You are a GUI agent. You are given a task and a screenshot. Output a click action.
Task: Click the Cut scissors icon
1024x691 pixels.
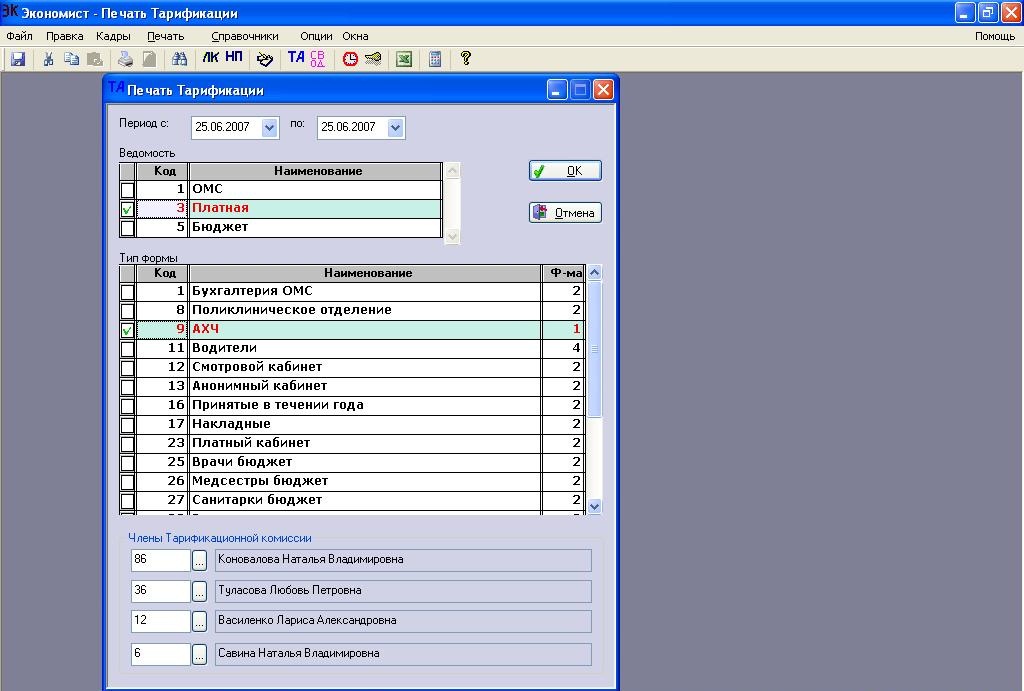tap(48, 59)
